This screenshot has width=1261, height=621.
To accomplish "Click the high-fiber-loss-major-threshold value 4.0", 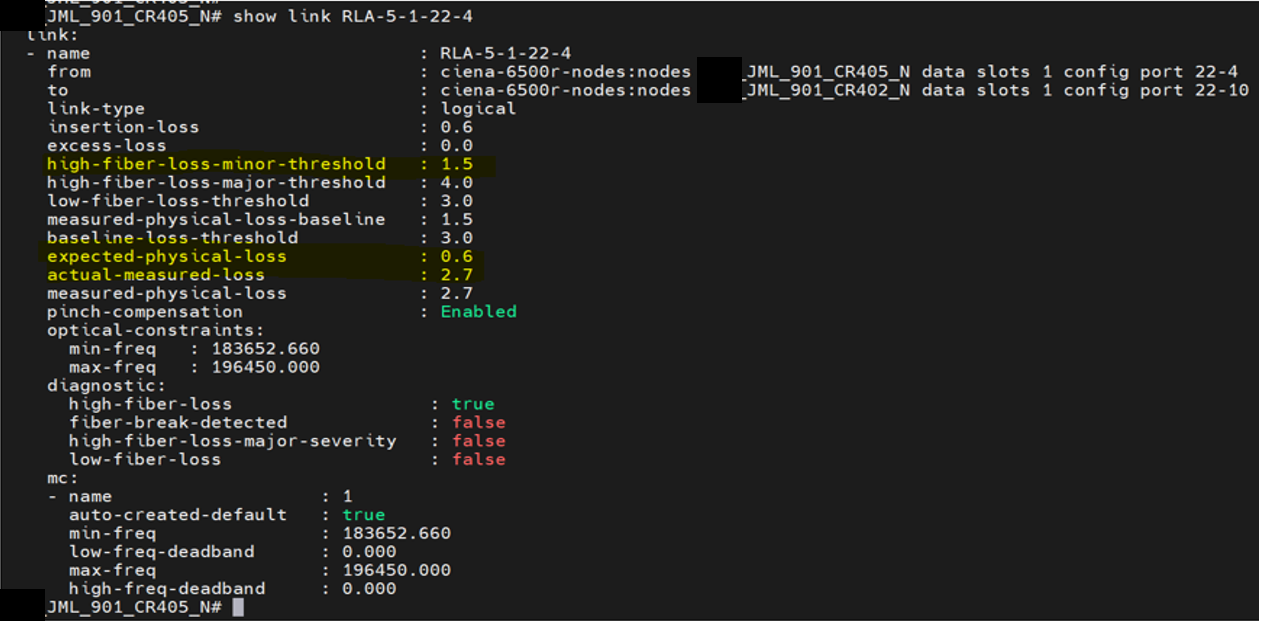I will pyautogui.click(x=457, y=182).
